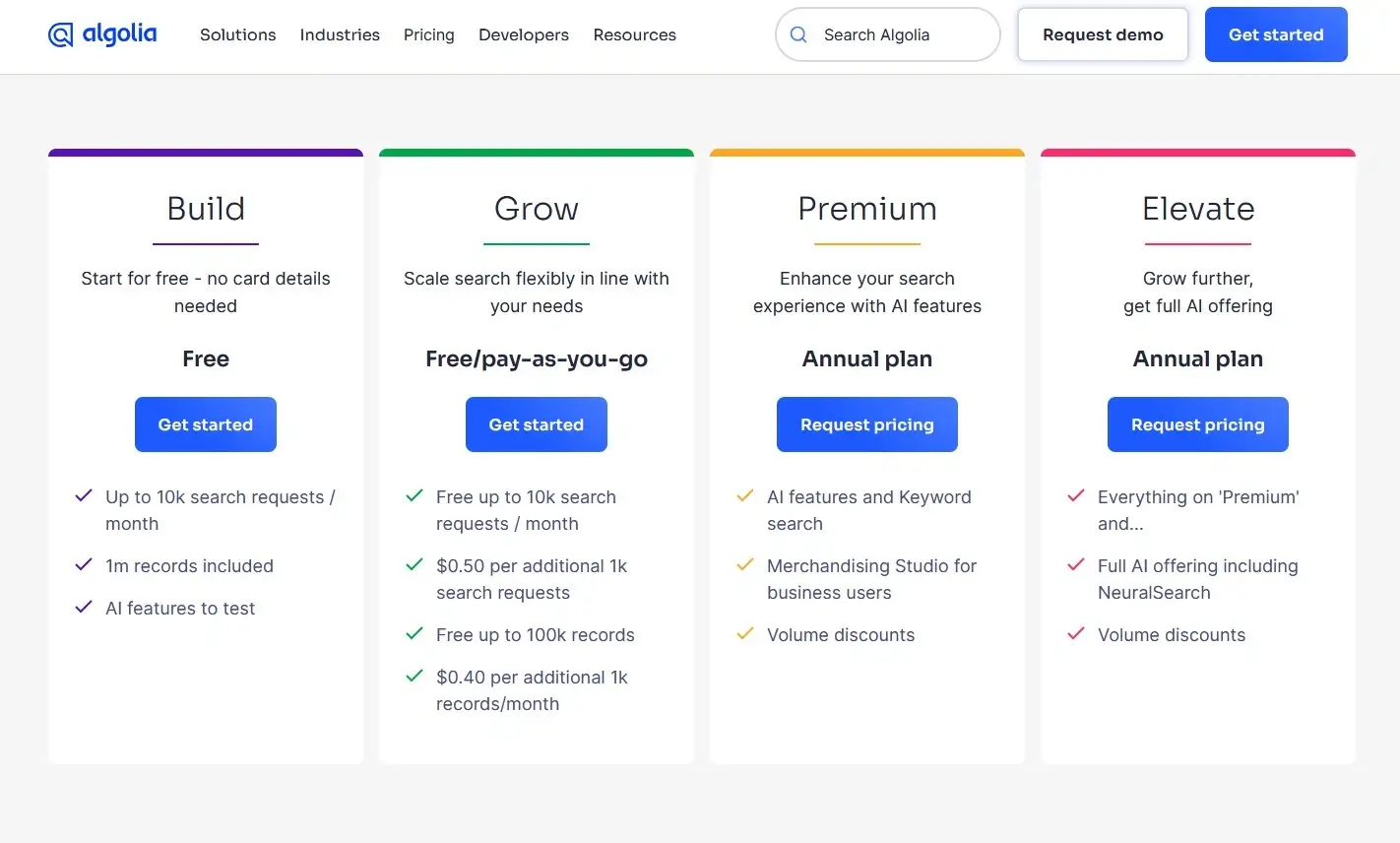Click the 'Free/pay-as-you-go' price text
Viewport: 1400px width, 843px height.
click(537, 359)
